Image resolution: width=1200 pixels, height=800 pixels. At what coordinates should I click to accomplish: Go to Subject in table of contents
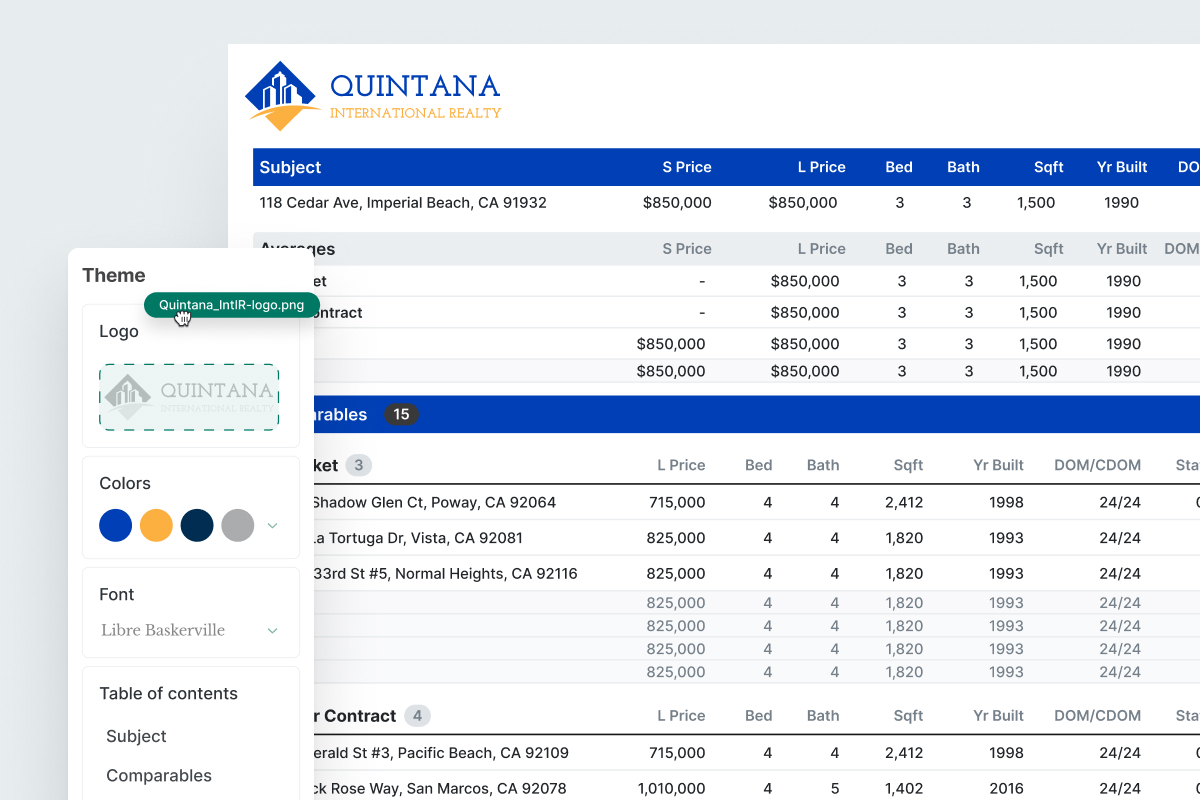click(x=136, y=736)
